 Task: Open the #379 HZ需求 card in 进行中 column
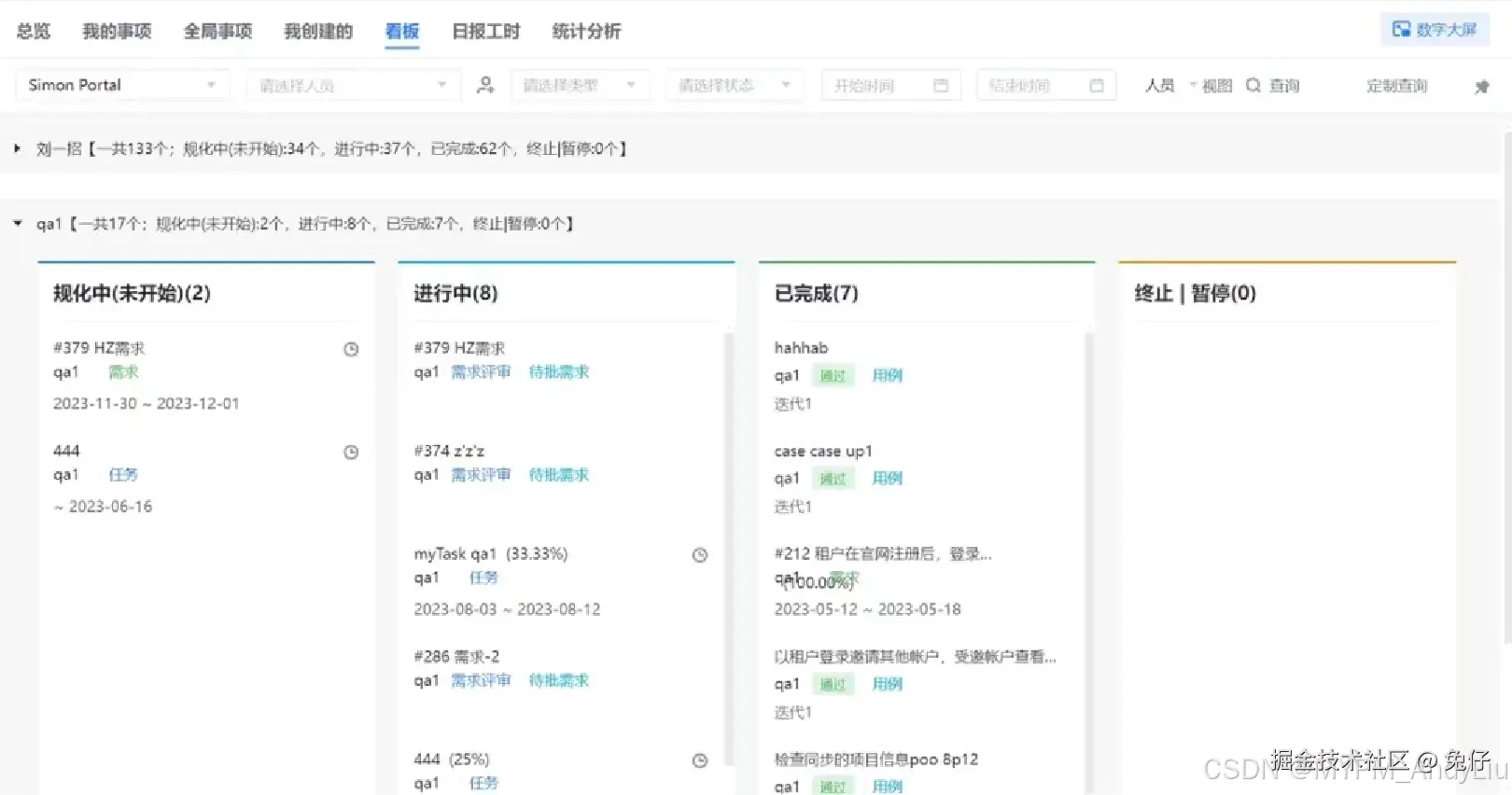(x=459, y=348)
